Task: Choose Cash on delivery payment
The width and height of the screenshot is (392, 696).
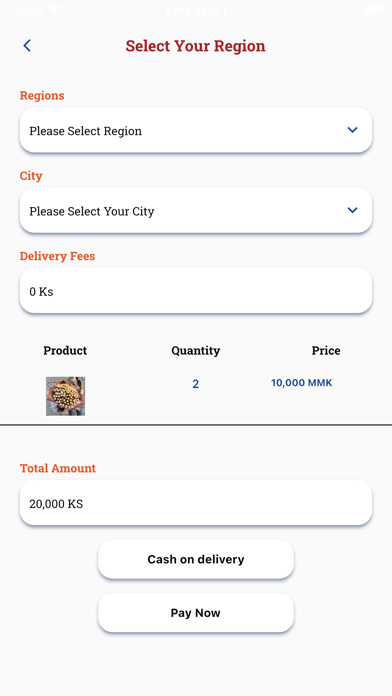Action: (x=196, y=559)
